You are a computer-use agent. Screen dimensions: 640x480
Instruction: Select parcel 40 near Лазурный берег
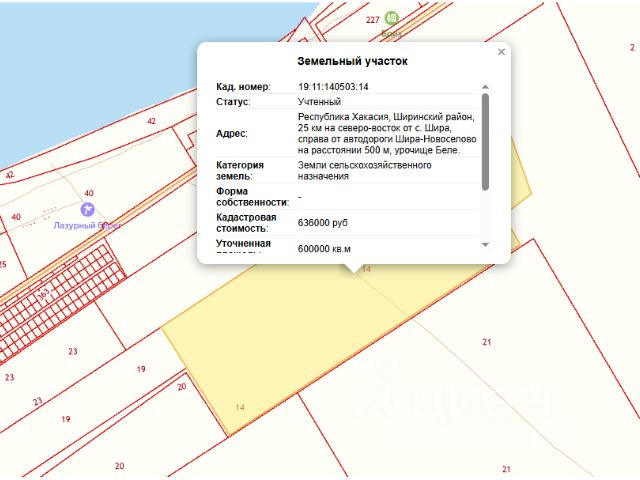(89, 193)
